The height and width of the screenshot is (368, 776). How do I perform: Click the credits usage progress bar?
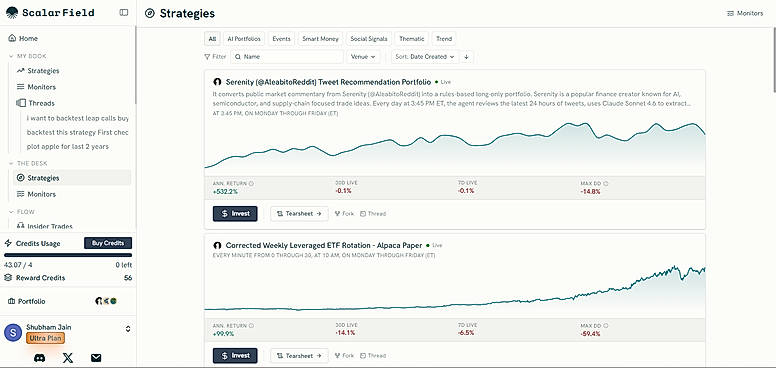click(68, 255)
